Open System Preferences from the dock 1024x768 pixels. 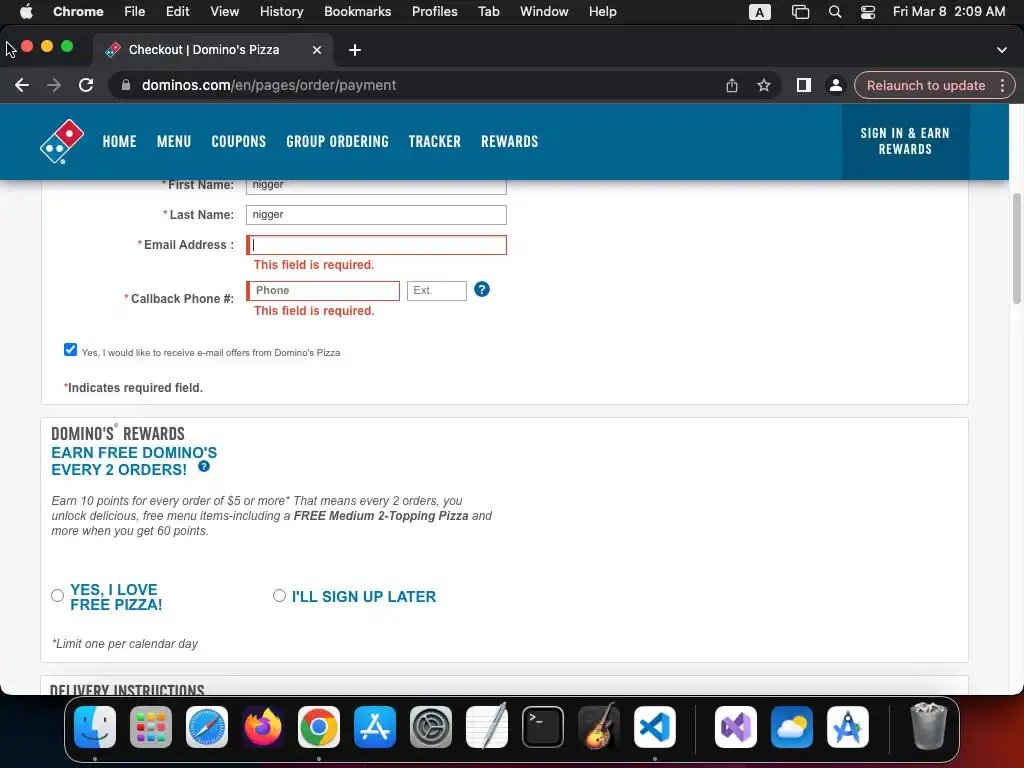coord(431,727)
